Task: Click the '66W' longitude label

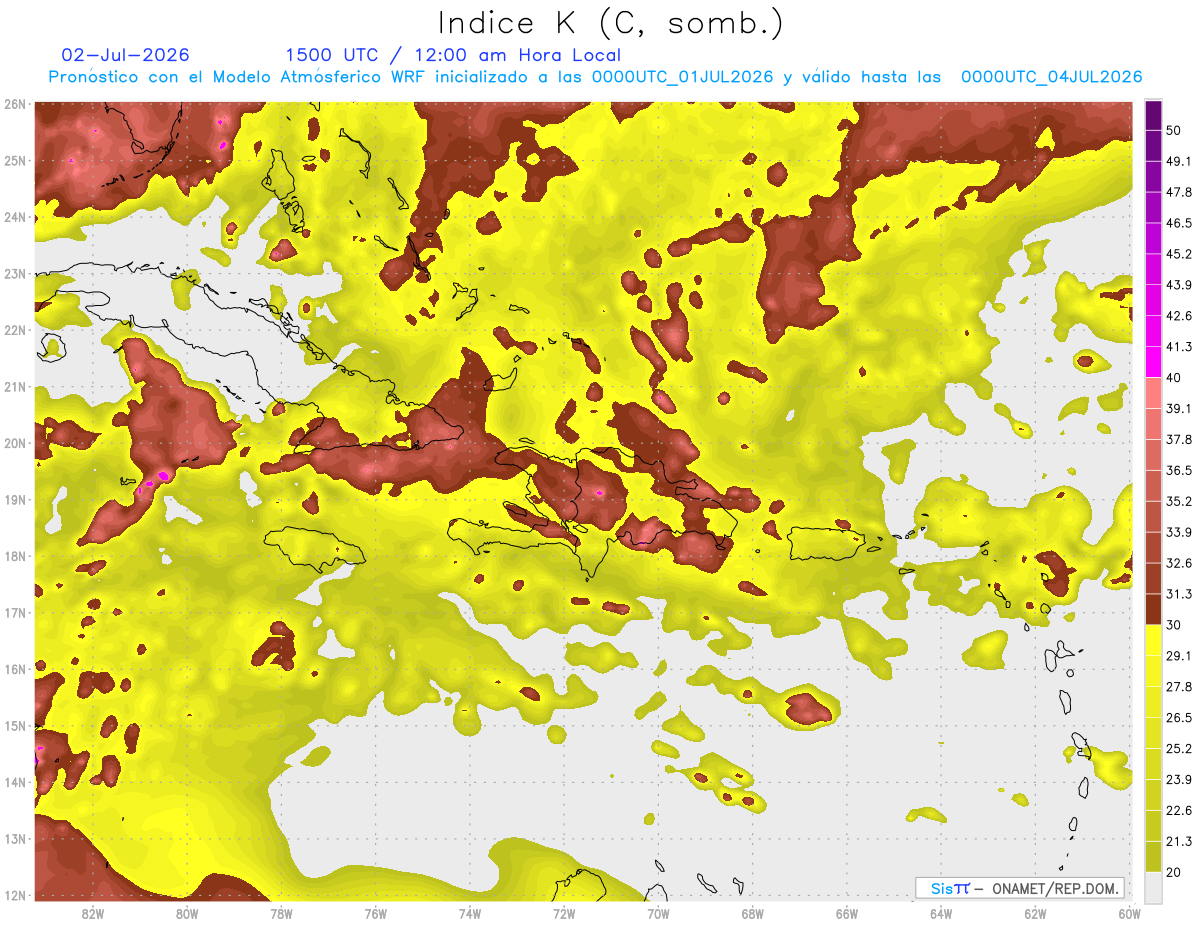Action: [847, 913]
